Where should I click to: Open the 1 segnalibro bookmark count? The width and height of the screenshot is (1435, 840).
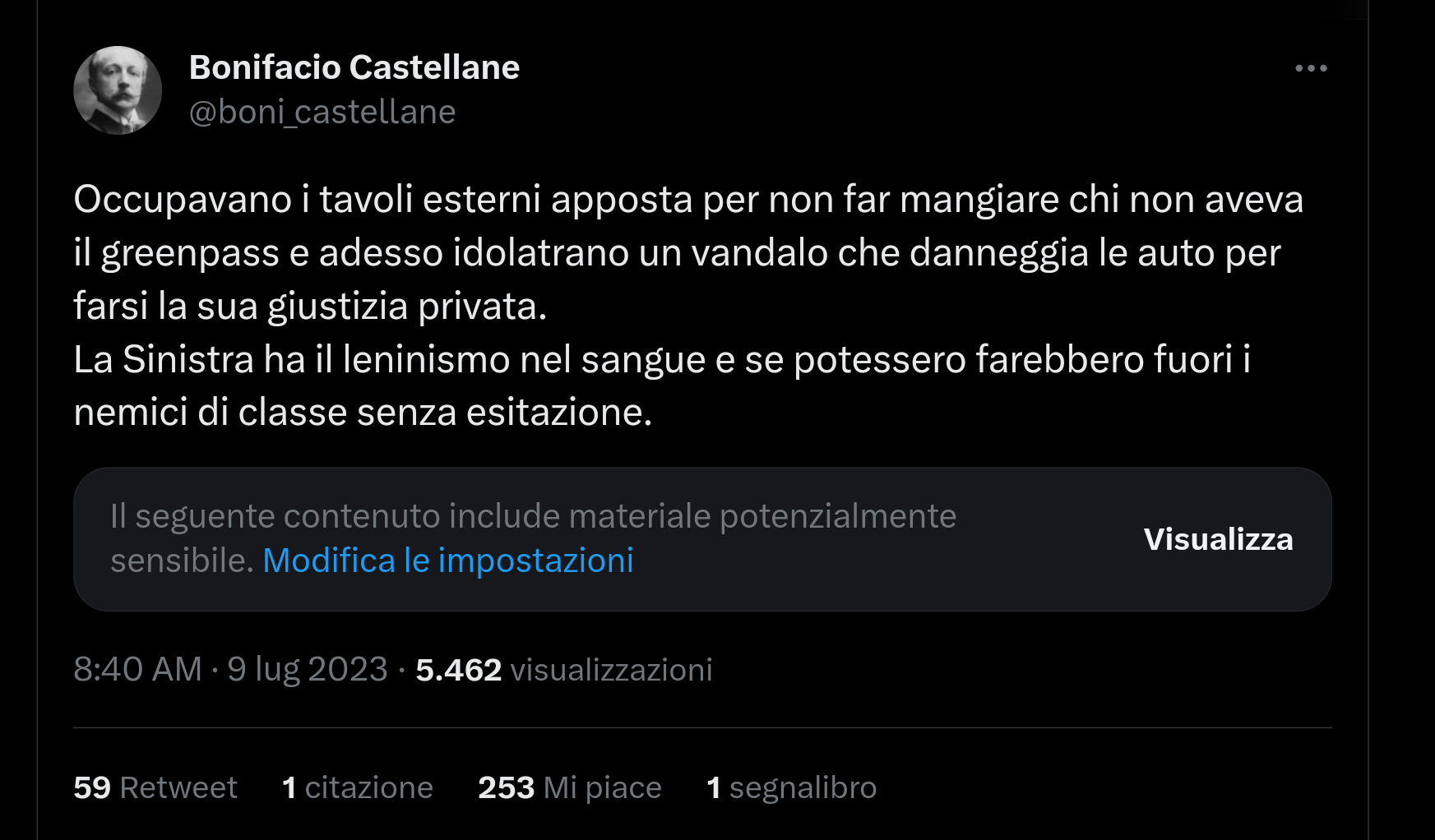(791, 787)
